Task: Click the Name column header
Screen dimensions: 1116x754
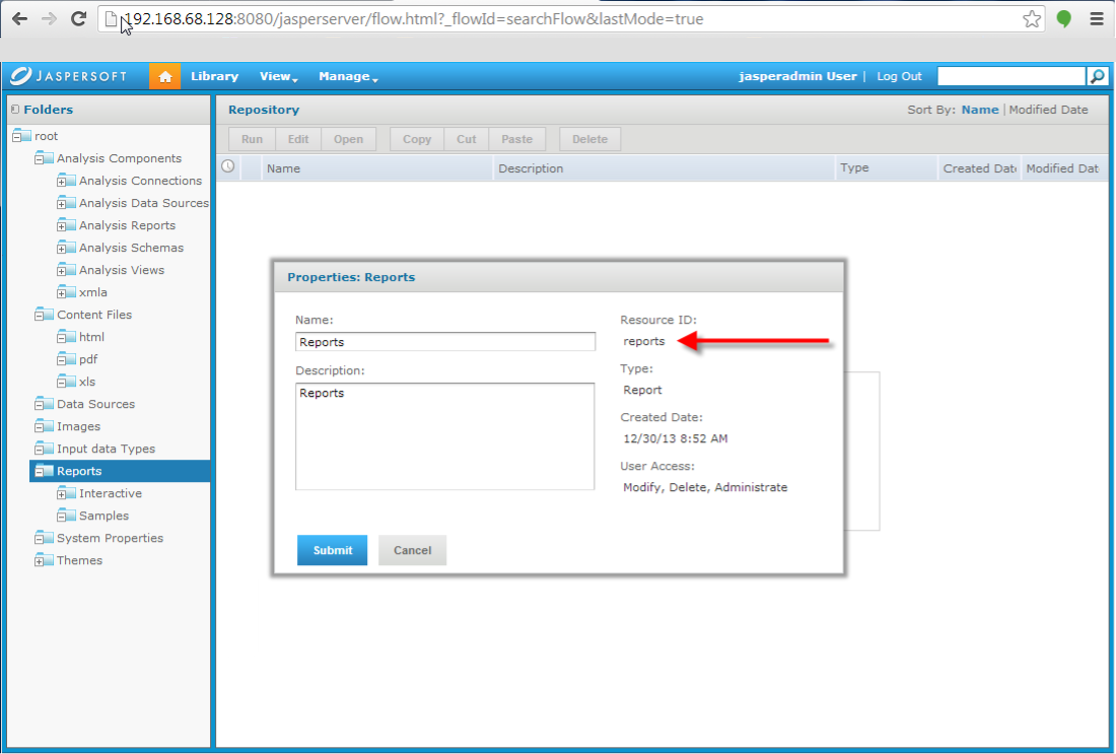Action: click(377, 169)
